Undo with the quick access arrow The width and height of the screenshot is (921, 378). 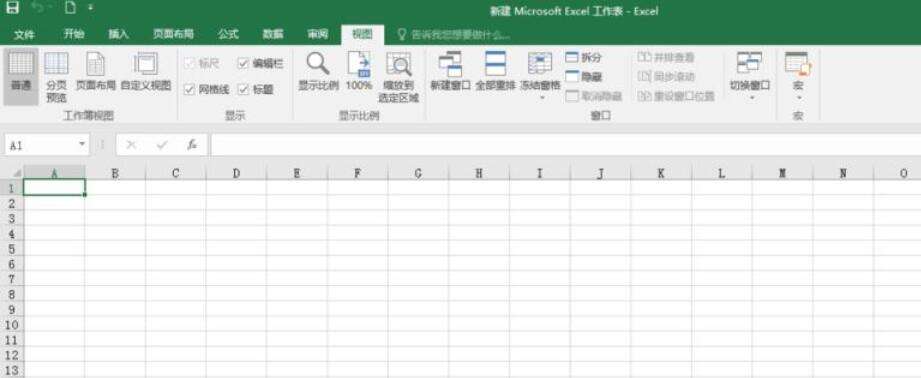[36, 8]
